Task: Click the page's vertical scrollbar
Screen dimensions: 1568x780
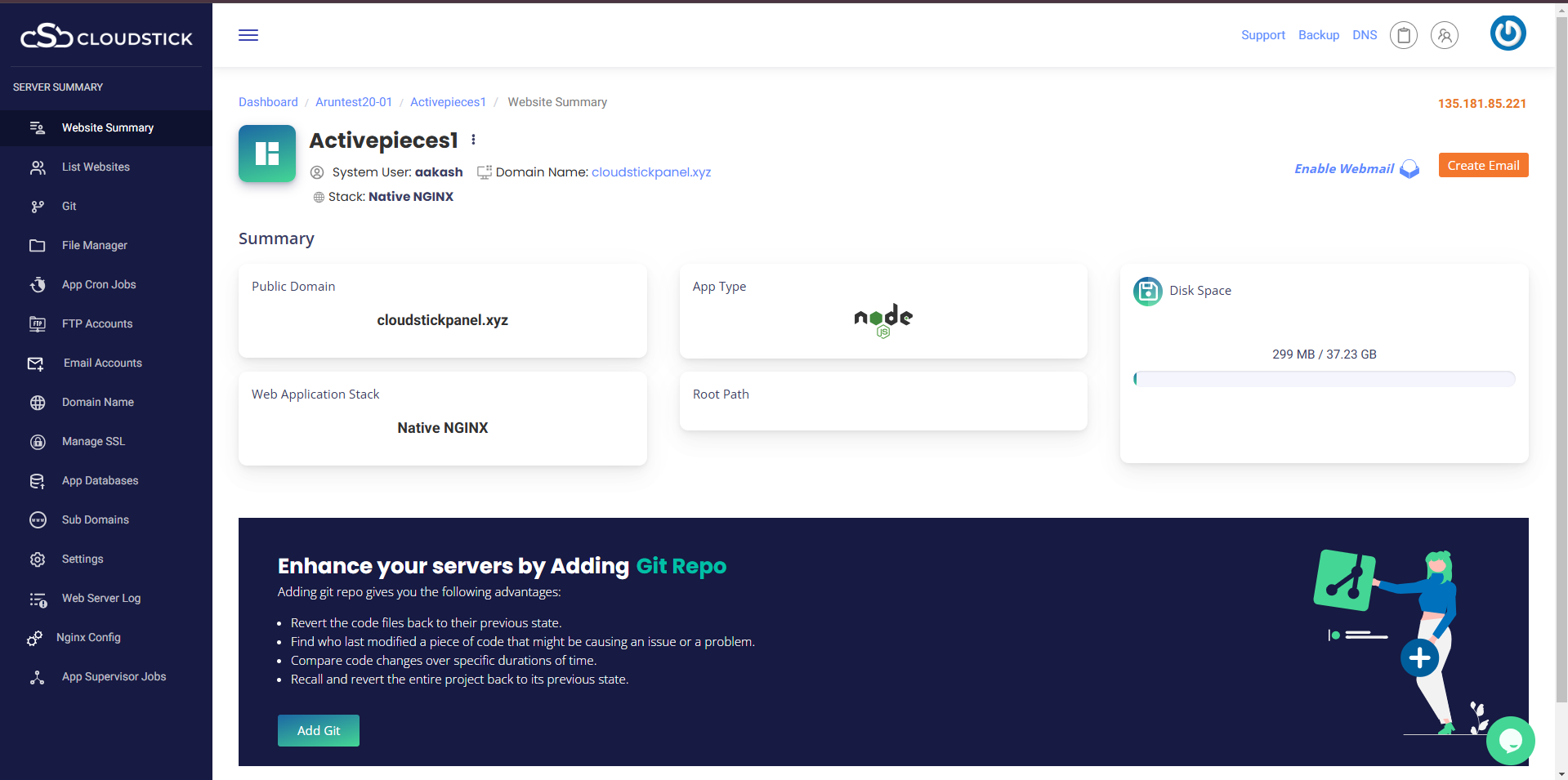Action: coord(1561,327)
